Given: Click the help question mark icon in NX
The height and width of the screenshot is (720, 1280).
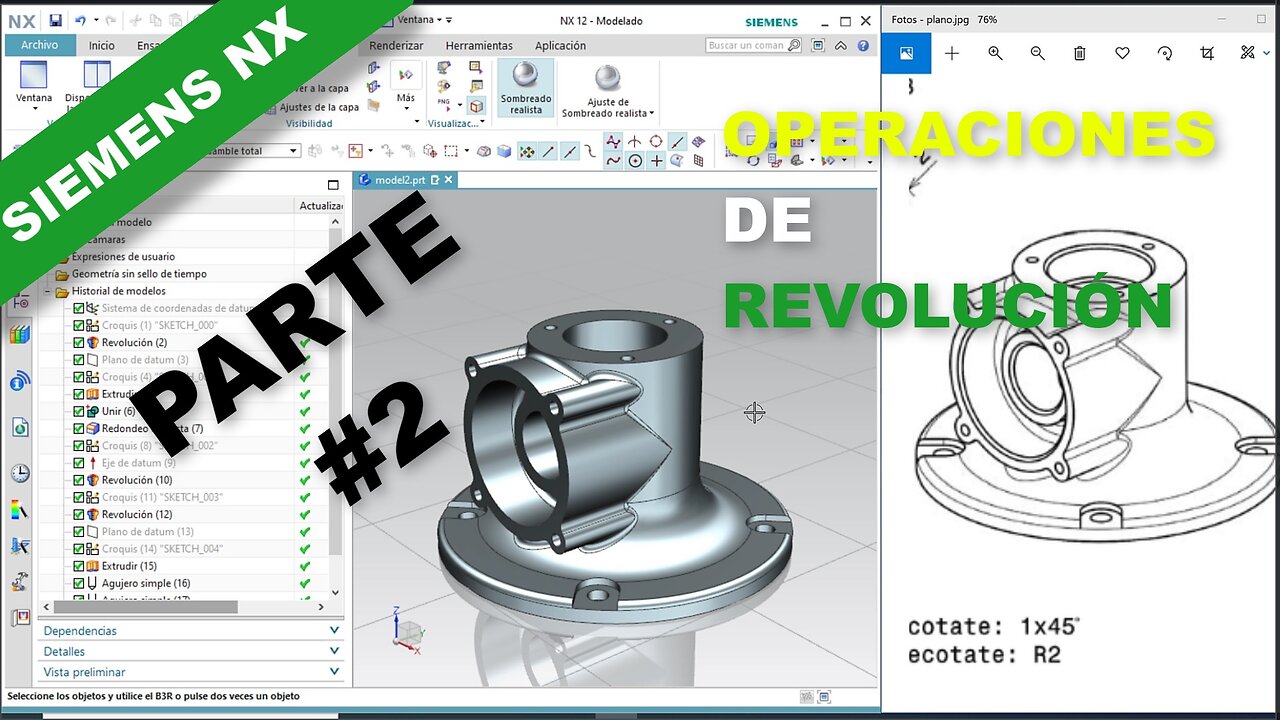Looking at the screenshot, I should click(x=863, y=45).
